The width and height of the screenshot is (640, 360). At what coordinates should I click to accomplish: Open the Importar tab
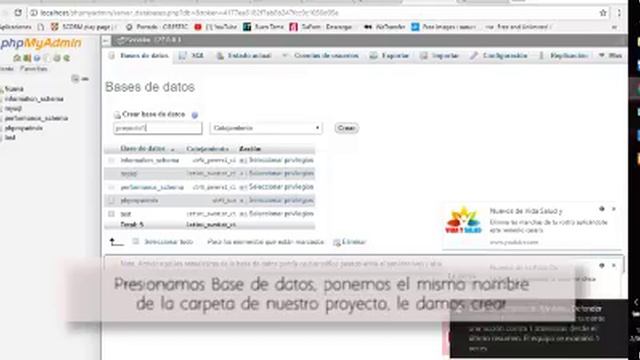tap(440, 56)
